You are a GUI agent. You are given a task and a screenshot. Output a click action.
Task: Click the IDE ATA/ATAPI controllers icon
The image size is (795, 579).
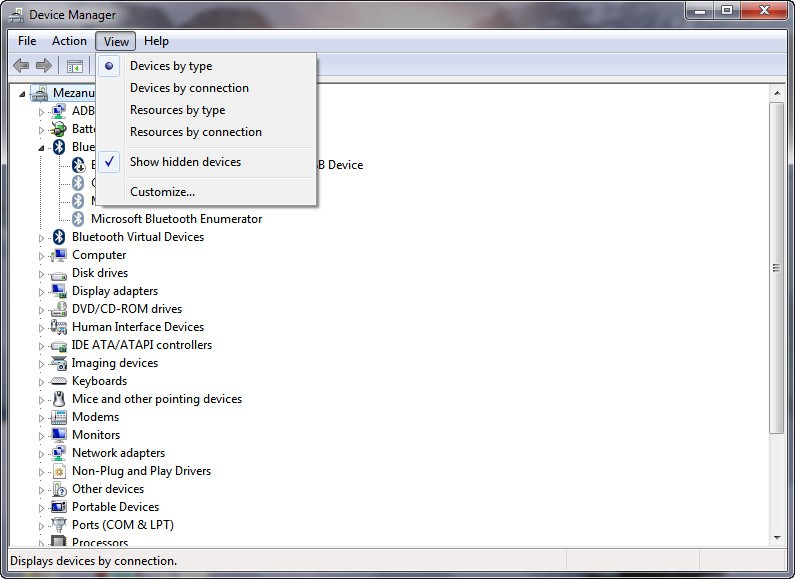[59, 346]
